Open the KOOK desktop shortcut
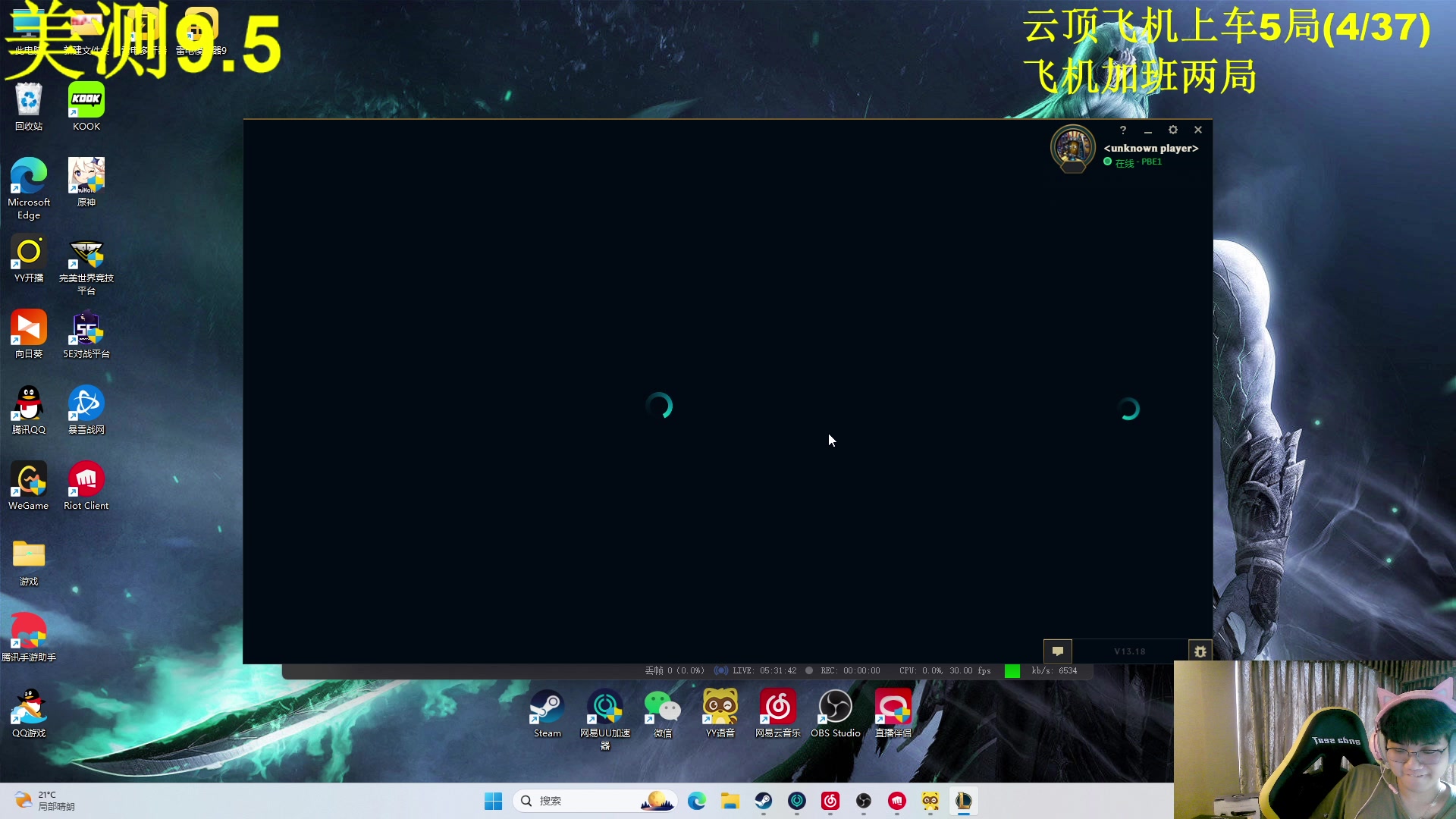This screenshot has width=1456, height=819. [x=86, y=106]
